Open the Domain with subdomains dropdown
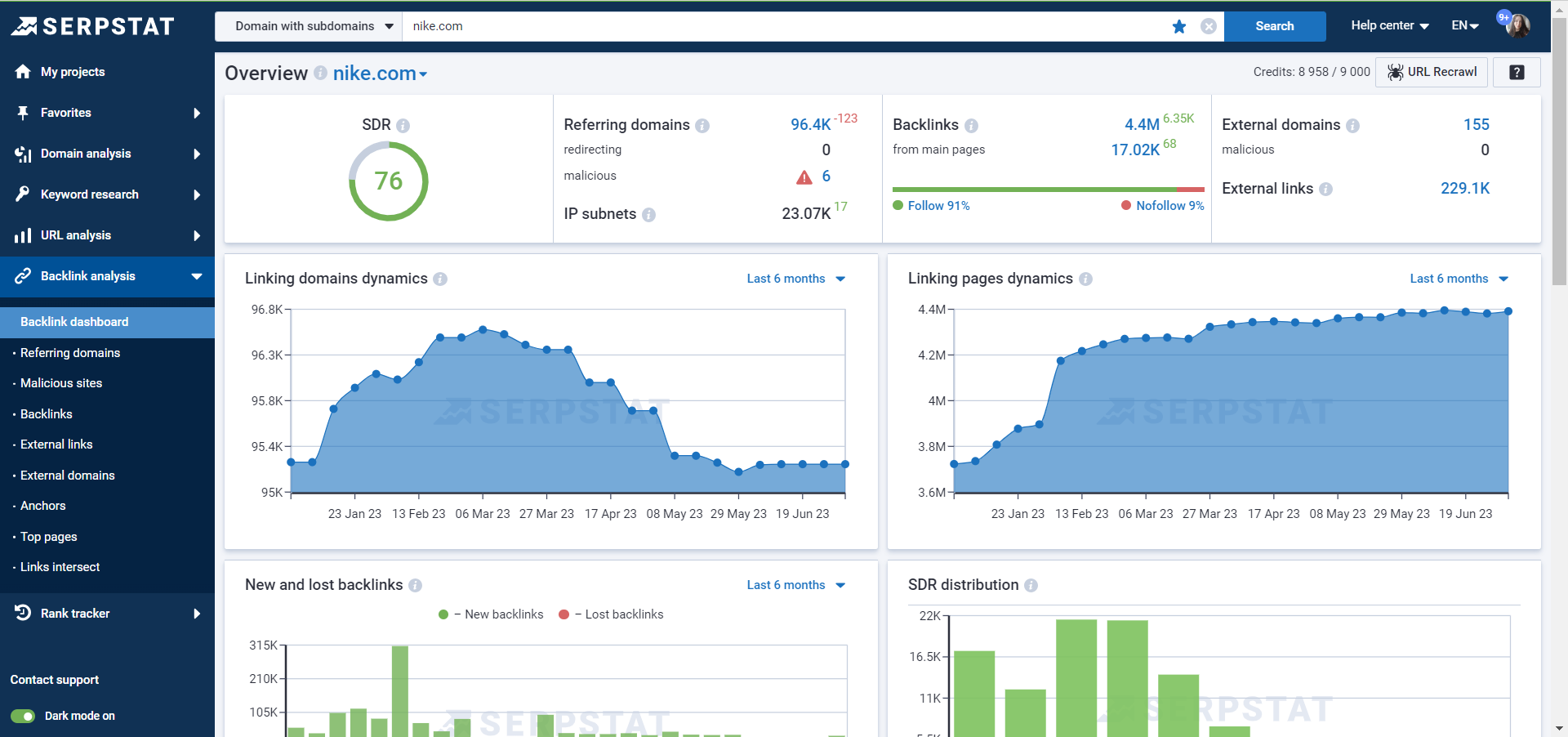Viewport: 1568px width, 737px height. coord(308,25)
